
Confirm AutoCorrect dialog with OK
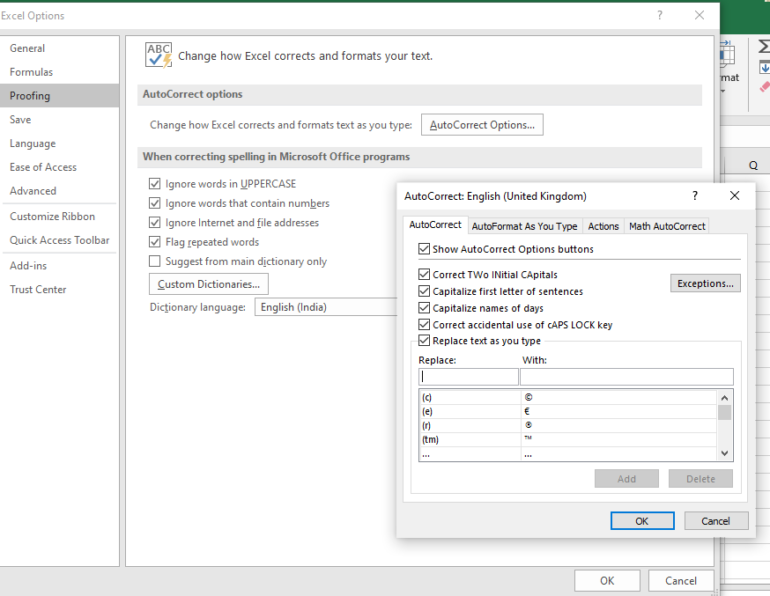coord(642,521)
